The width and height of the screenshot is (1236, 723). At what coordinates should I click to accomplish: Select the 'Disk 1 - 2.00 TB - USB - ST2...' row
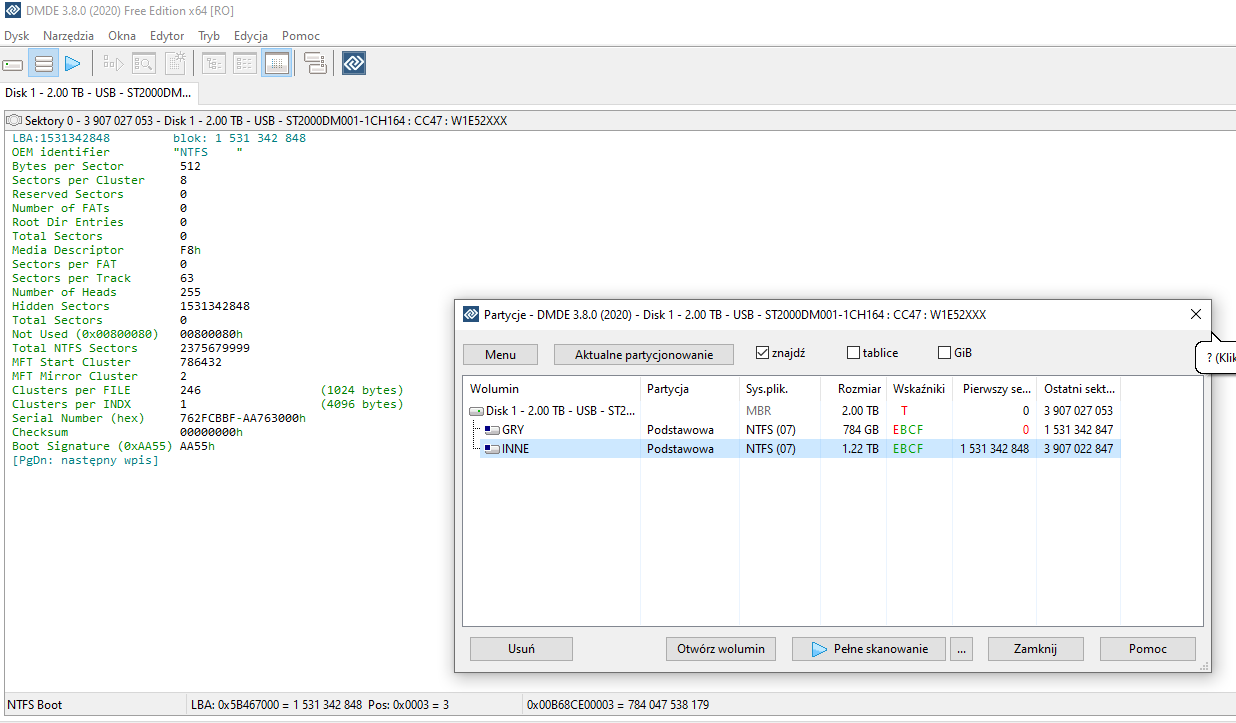792,411
